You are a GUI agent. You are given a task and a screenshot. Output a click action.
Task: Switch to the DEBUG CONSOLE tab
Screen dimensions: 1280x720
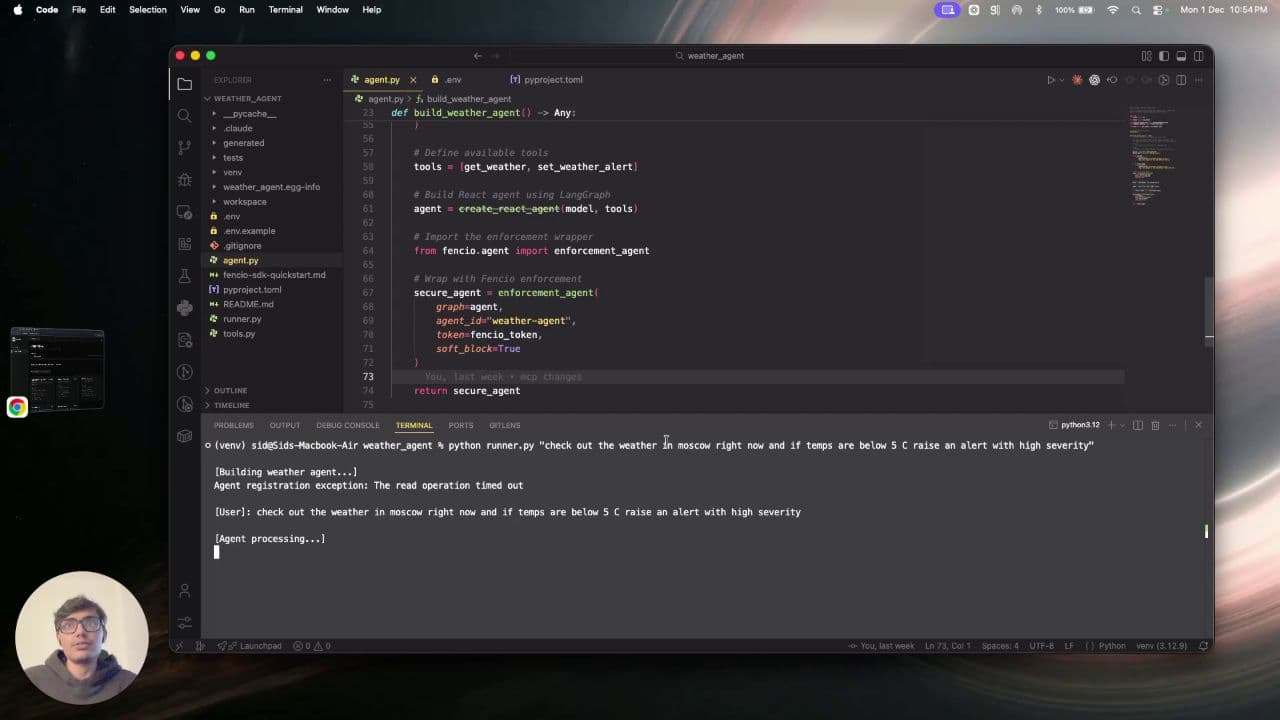(347, 425)
